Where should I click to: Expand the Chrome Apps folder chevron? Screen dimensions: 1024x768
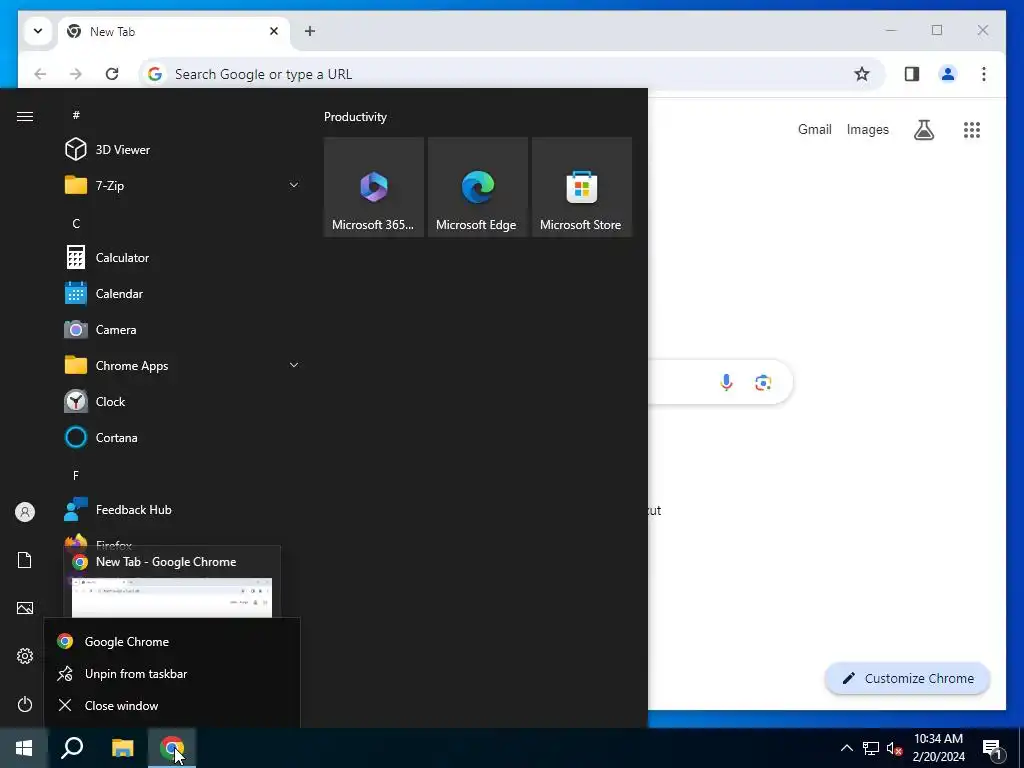(294, 365)
